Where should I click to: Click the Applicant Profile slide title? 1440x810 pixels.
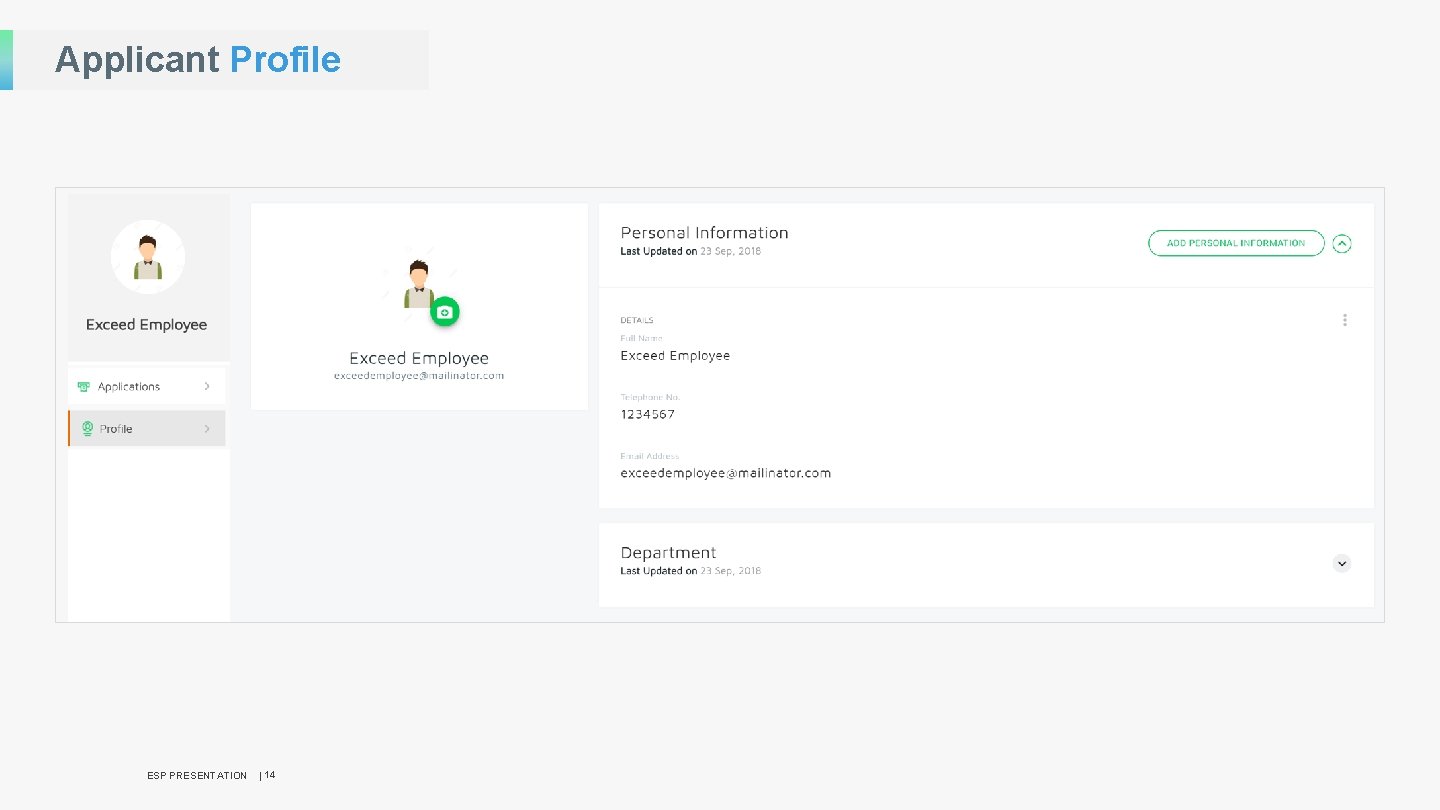(198, 60)
